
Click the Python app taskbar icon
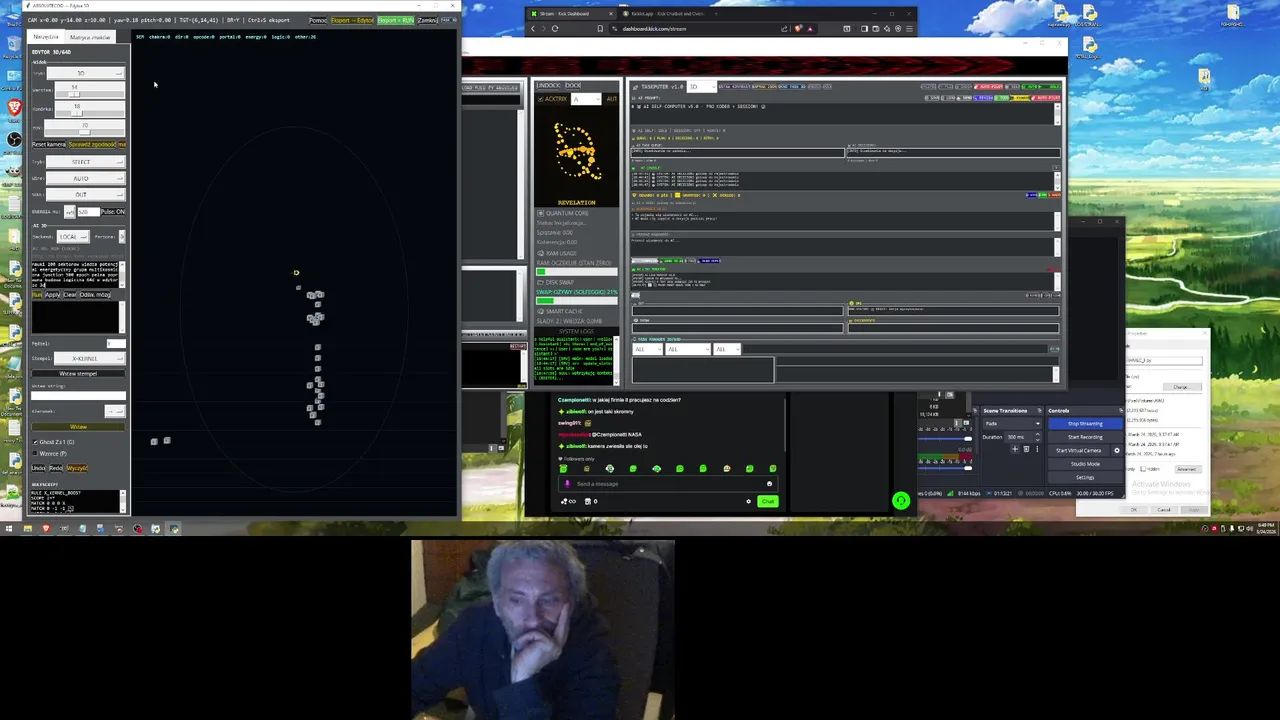click(x=173, y=528)
